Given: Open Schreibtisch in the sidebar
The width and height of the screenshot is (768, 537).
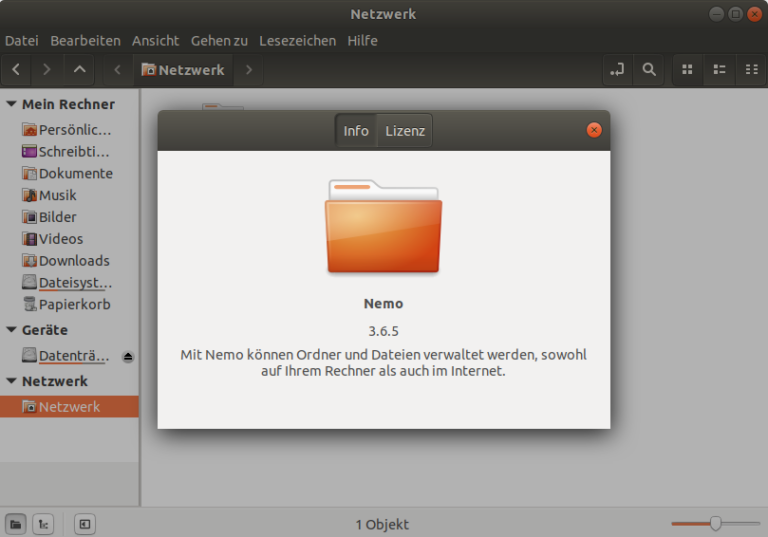Looking at the screenshot, I should coord(69,152).
